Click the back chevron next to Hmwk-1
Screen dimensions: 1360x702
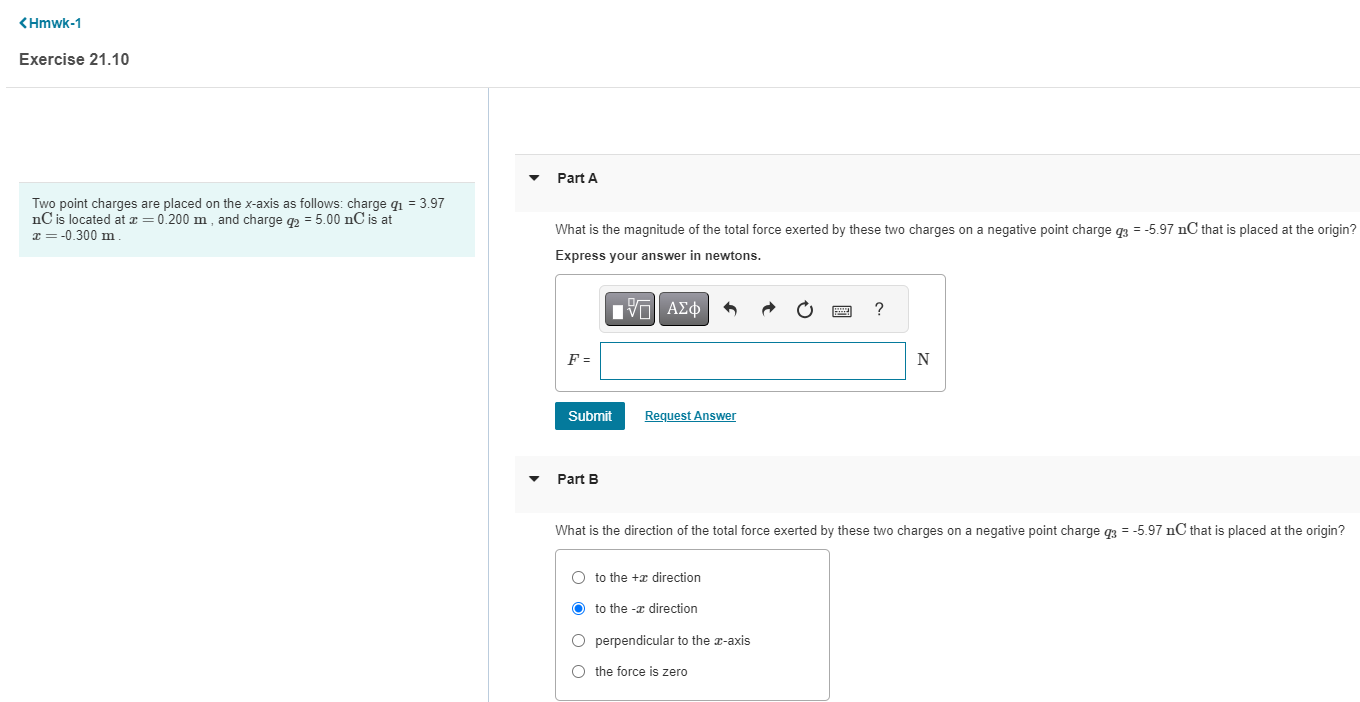22,22
